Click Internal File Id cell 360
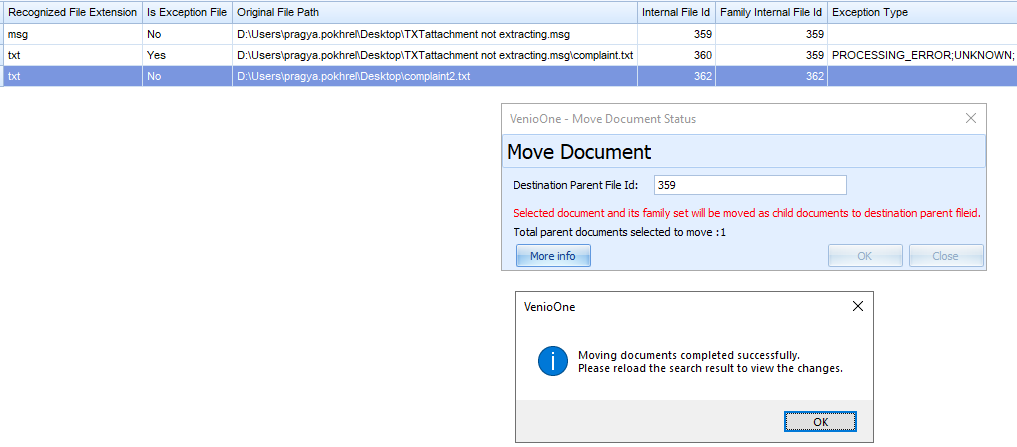 point(676,55)
